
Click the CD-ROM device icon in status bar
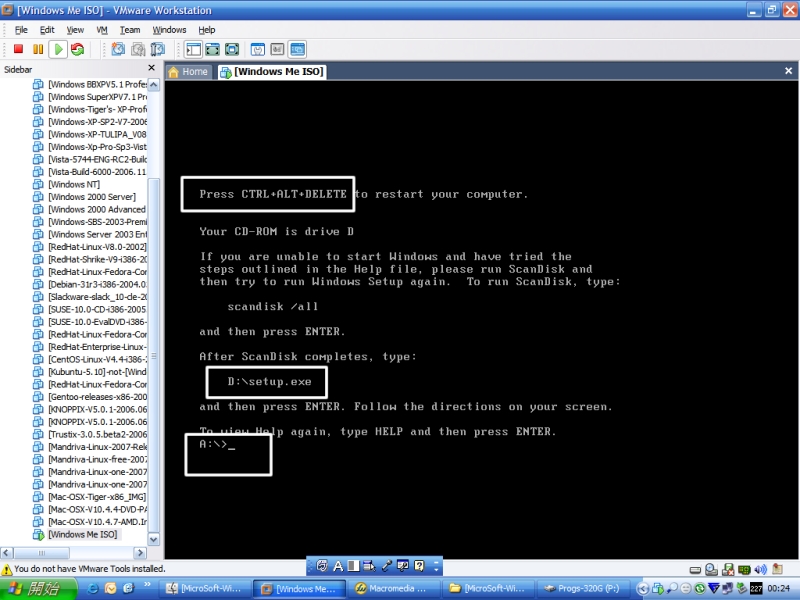point(711,569)
